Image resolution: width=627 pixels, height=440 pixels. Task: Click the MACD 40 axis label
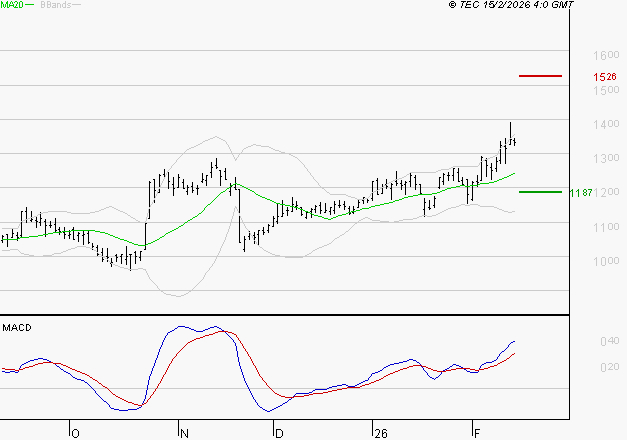coord(607,342)
